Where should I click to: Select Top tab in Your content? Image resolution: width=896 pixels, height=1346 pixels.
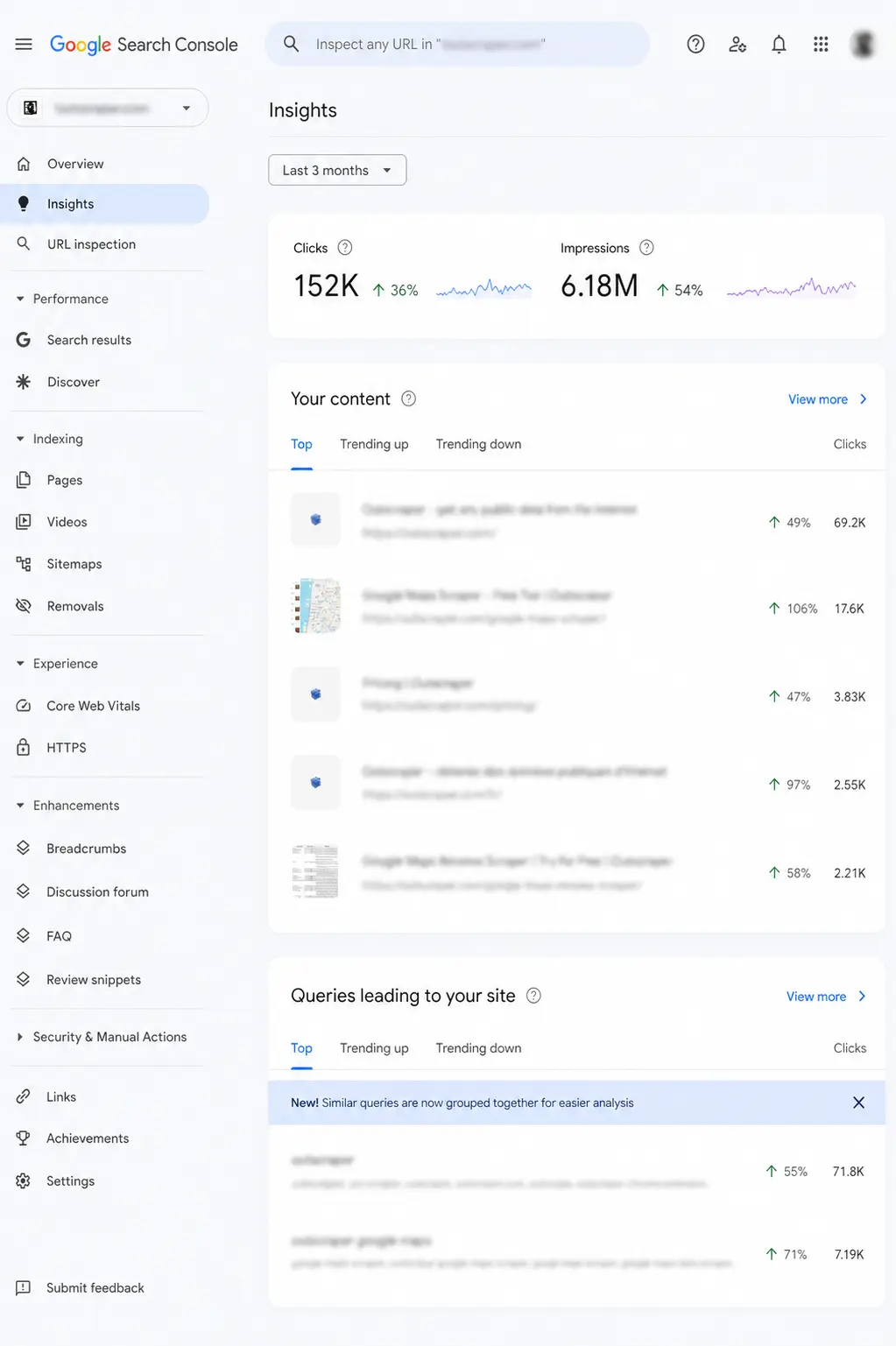pyautogui.click(x=301, y=444)
